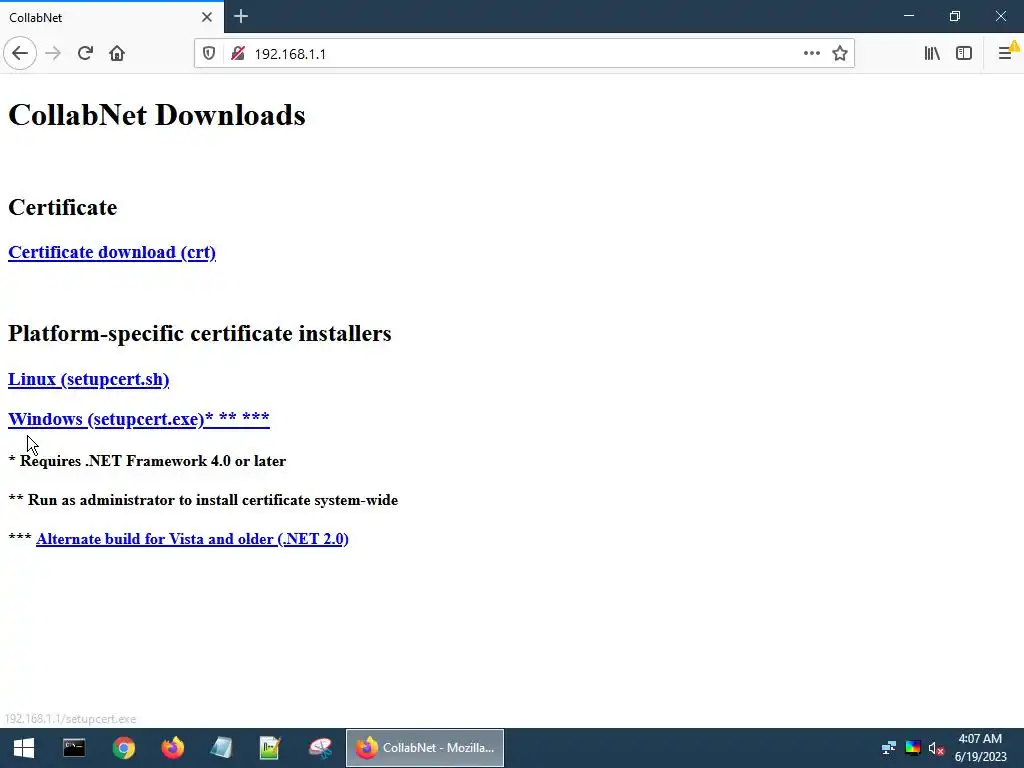Viewport: 1024px width, 768px height.
Task: Download the certificate crt link
Action: click(112, 252)
